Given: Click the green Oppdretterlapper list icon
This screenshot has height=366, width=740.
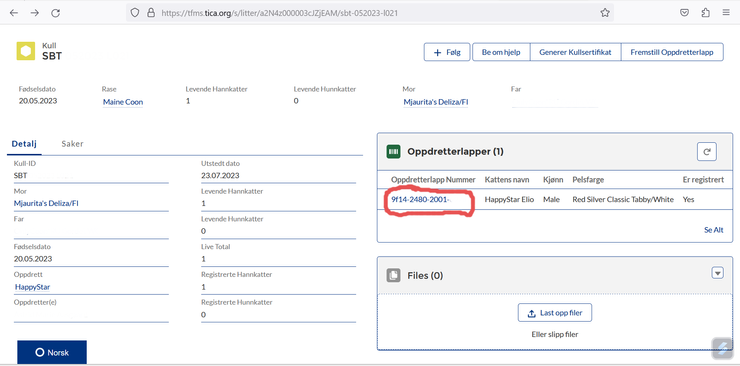Looking at the screenshot, I should [x=393, y=152].
